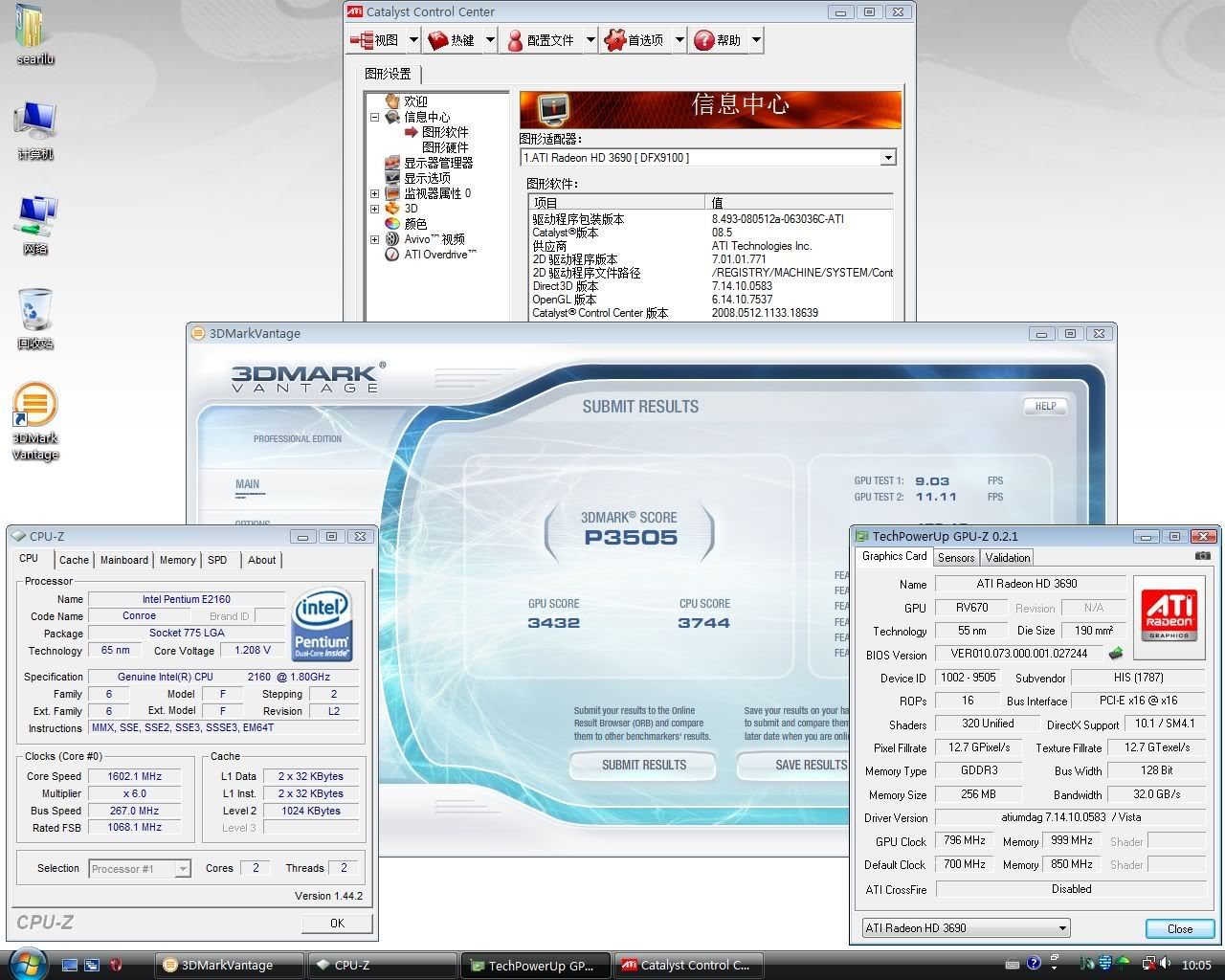Click Show Desktop quick launch icon
The width and height of the screenshot is (1225, 980).
(x=69, y=965)
